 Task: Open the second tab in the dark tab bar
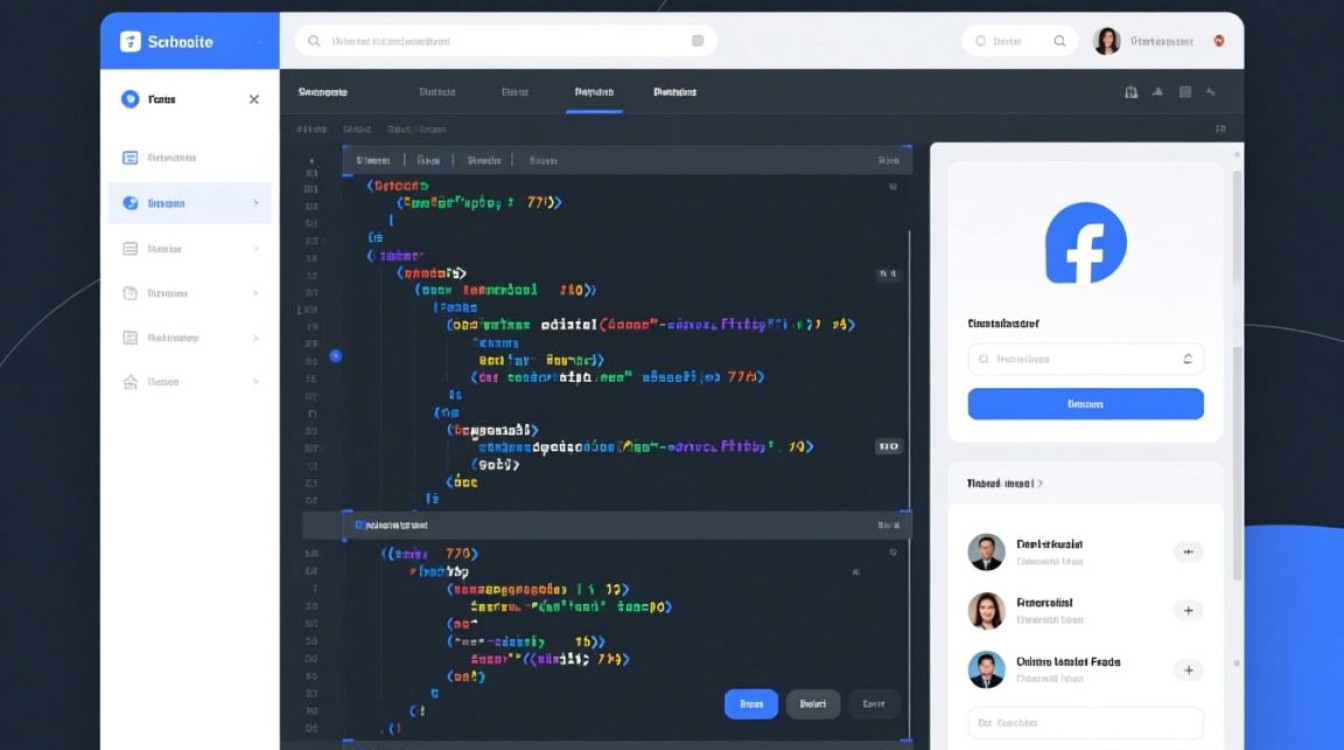coord(437,92)
